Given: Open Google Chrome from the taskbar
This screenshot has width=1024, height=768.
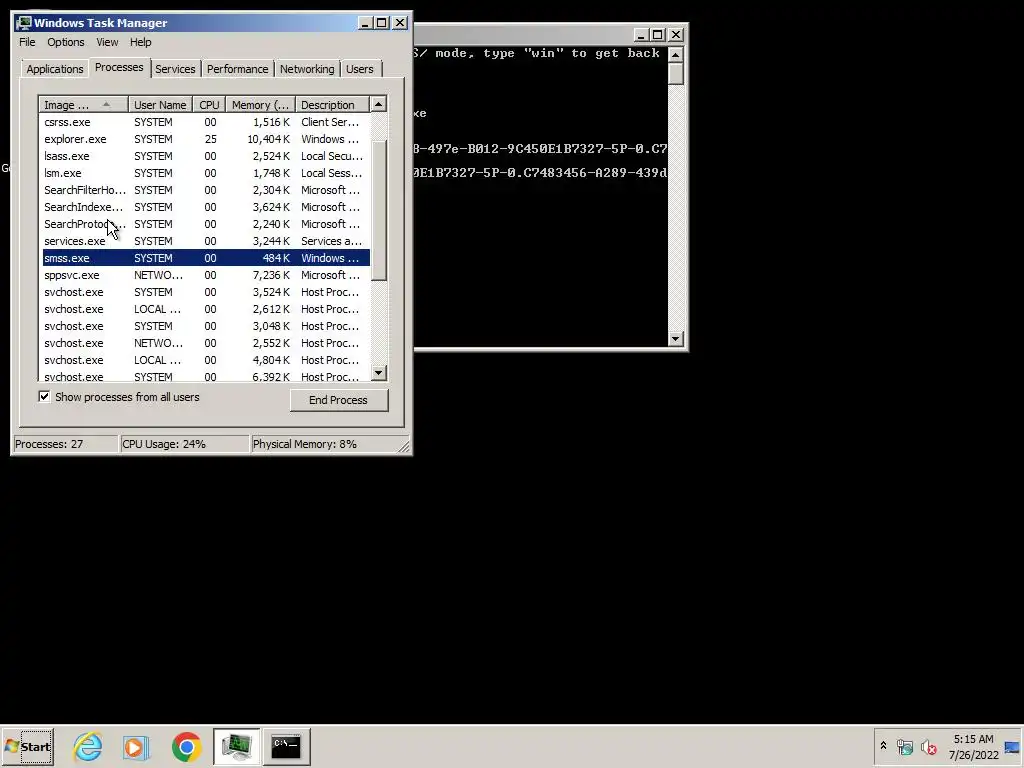Looking at the screenshot, I should (187, 746).
